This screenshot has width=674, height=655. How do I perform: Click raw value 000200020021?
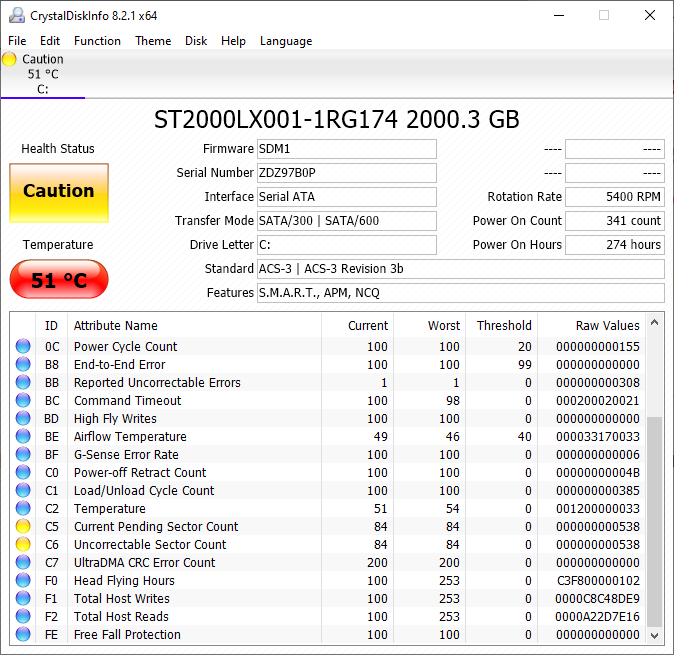point(597,401)
